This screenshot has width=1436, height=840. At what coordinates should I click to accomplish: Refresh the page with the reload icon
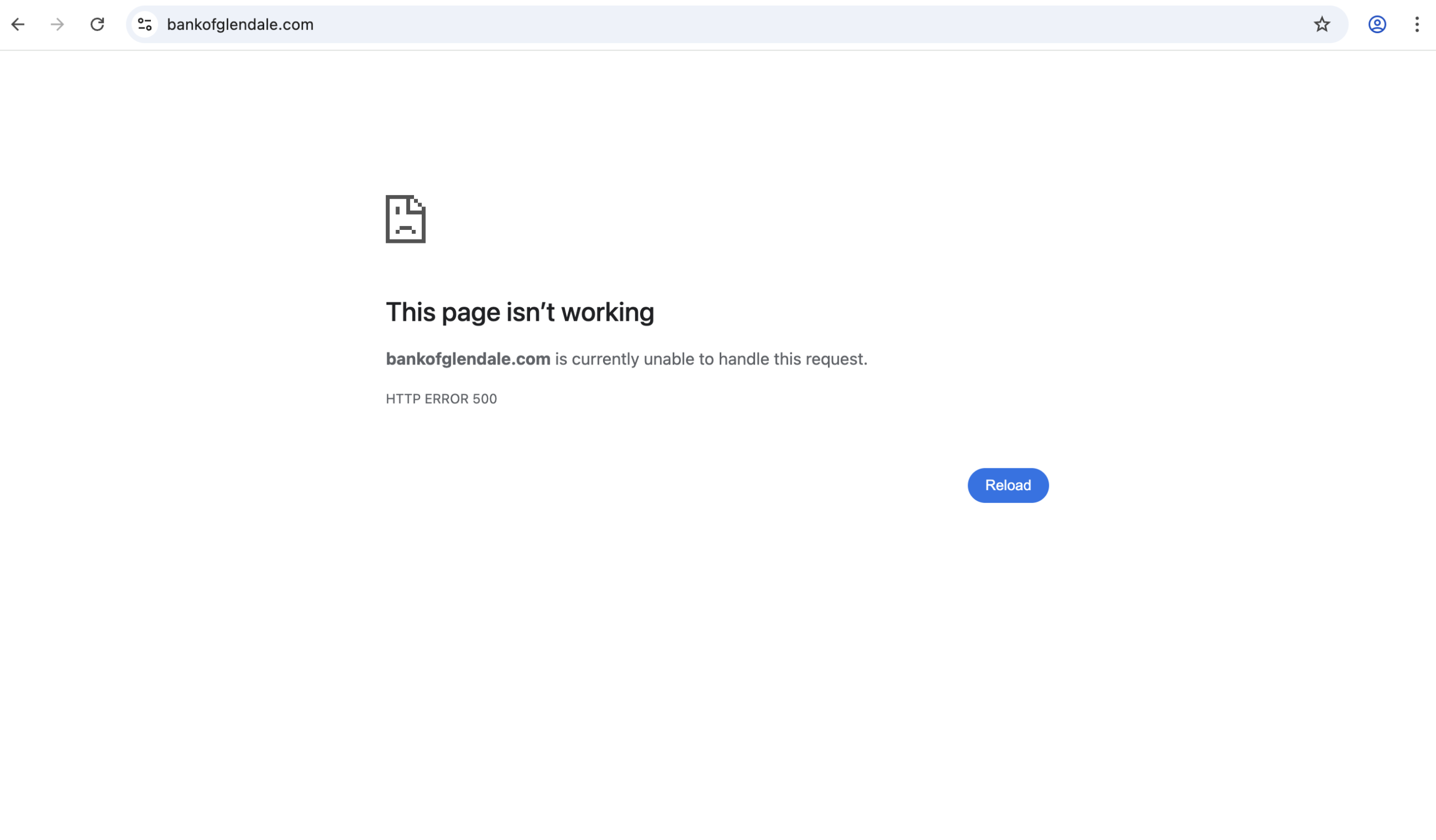(98, 24)
